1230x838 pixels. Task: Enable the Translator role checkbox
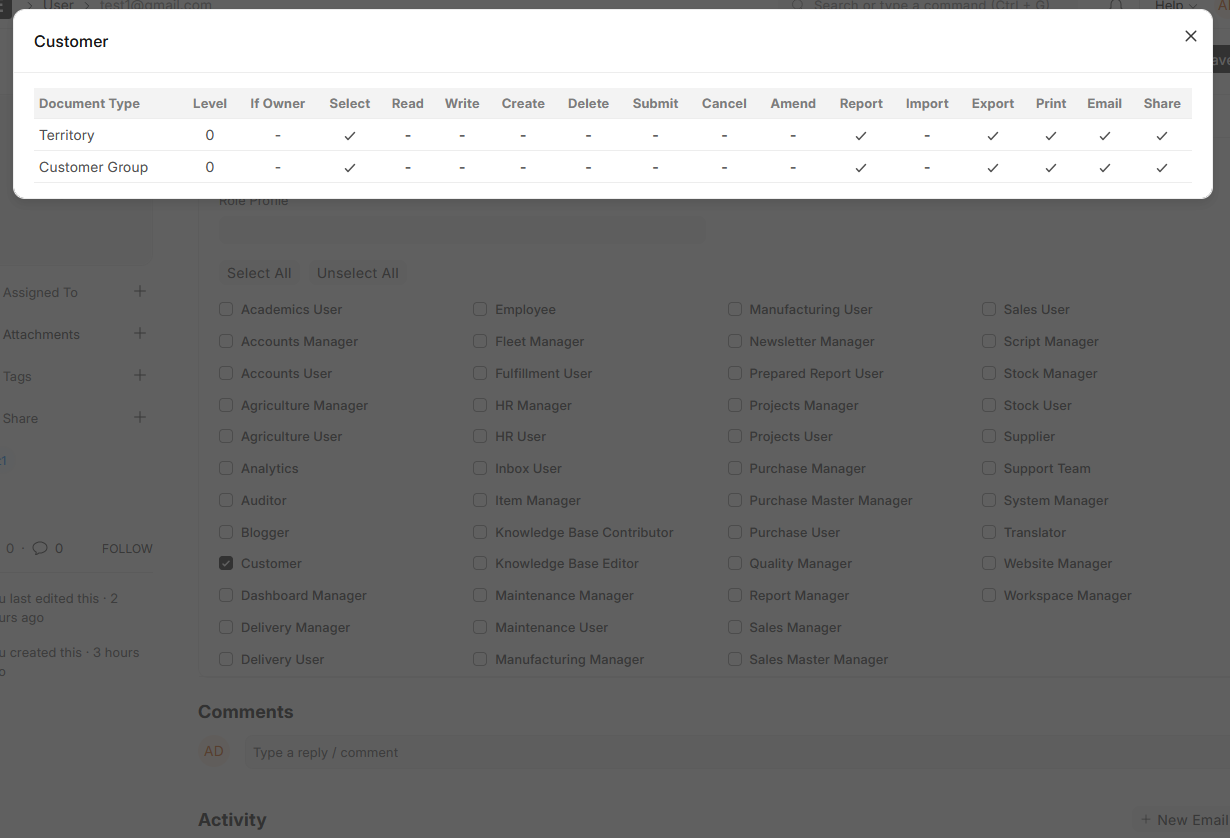(x=989, y=533)
